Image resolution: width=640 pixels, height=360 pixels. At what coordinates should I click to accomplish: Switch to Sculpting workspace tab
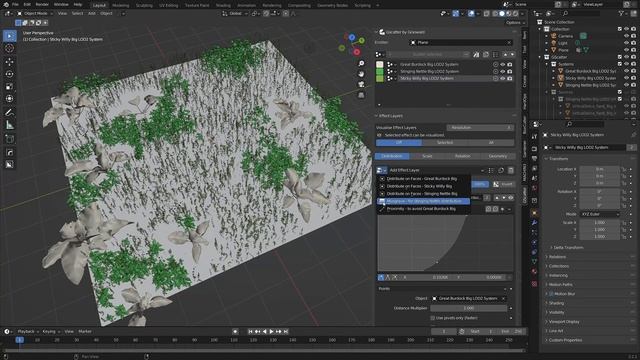pyautogui.click(x=144, y=5)
